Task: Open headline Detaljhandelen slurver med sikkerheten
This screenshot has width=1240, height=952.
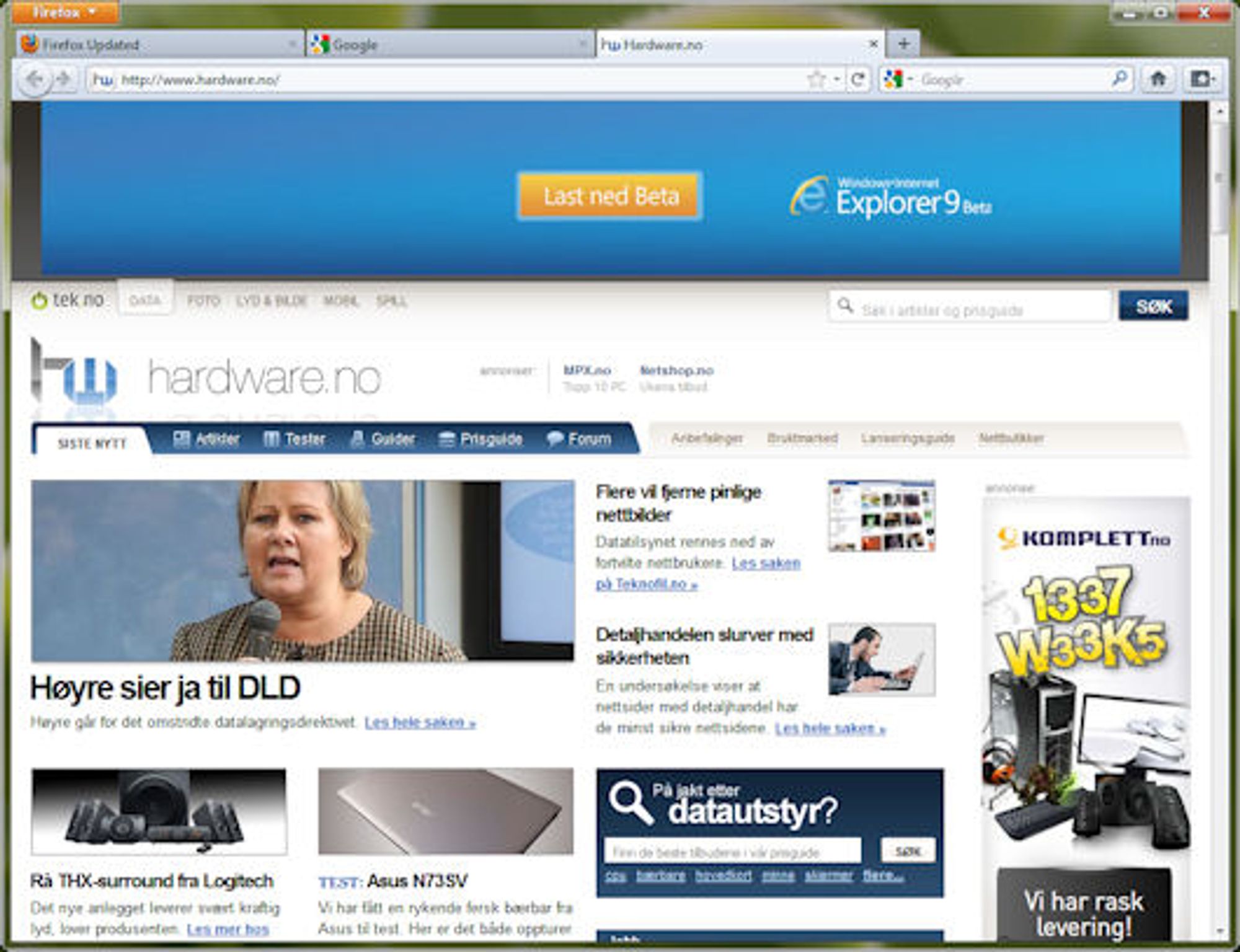Action: [704, 646]
